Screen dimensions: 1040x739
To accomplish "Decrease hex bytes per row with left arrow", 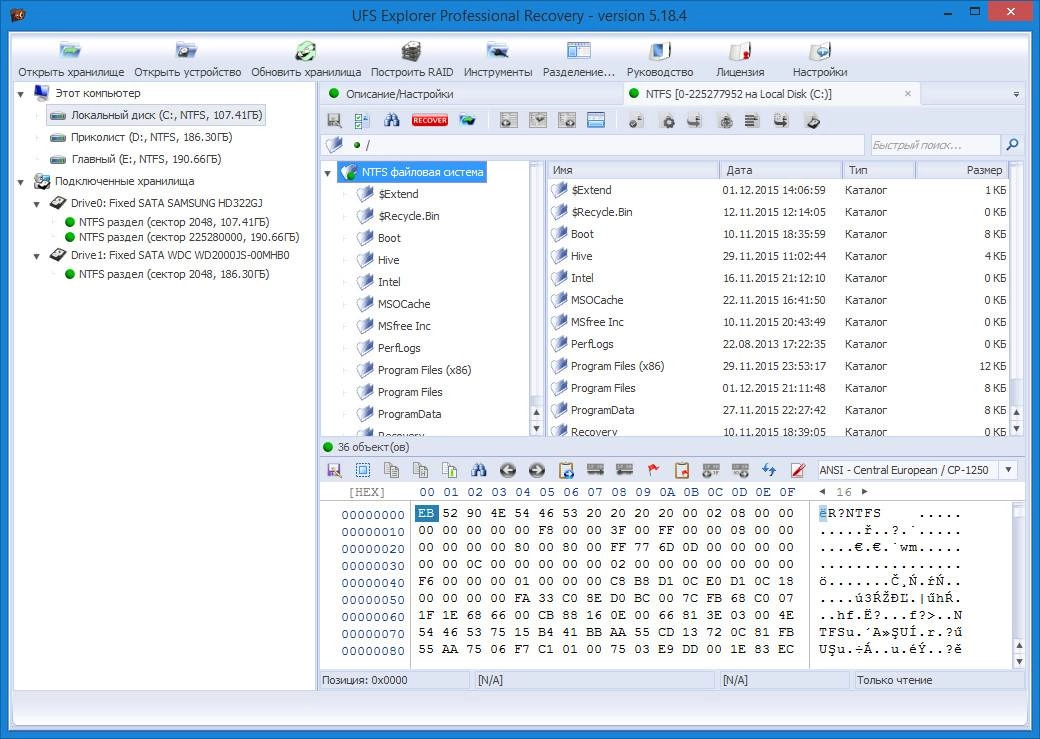I will (x=822, y=492).
